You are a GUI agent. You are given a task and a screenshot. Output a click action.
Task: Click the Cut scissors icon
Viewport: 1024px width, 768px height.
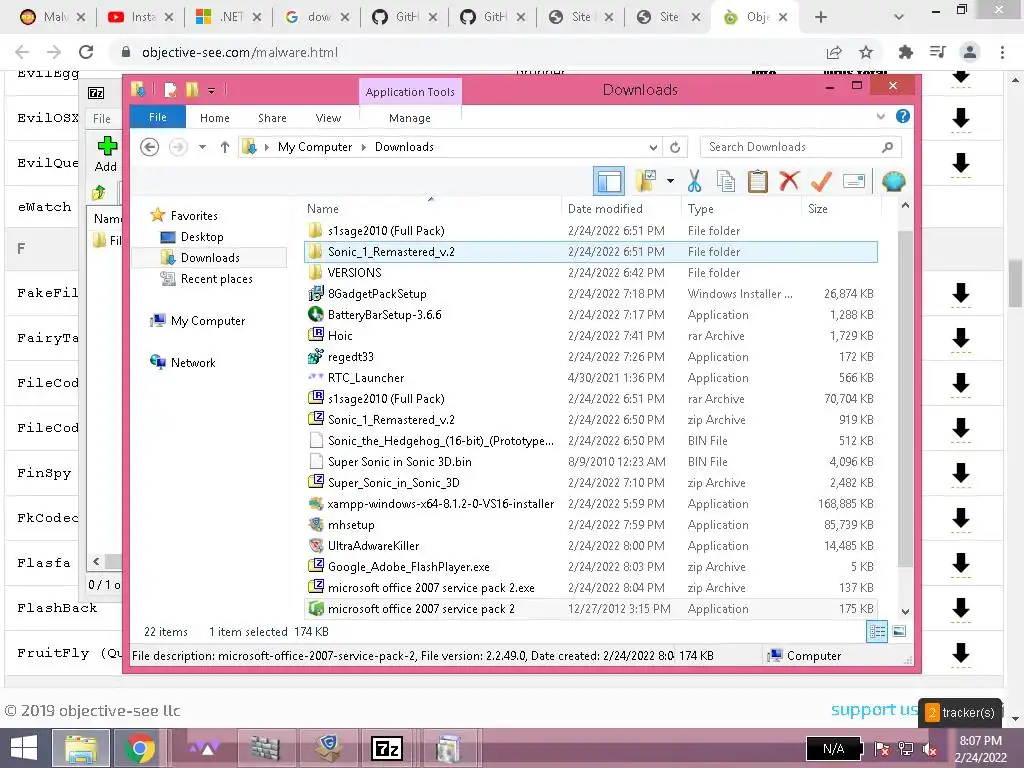point(694,181)
